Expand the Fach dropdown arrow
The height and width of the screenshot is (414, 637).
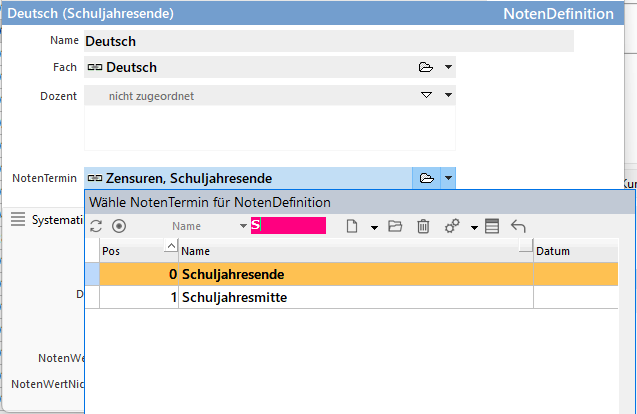tap(448, 67)
